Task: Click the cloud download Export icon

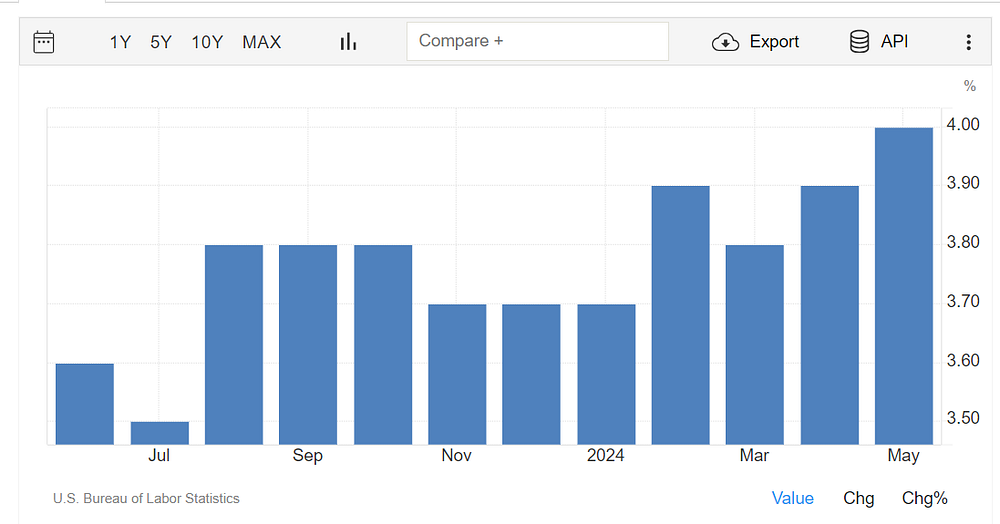Action: [725, 42]
